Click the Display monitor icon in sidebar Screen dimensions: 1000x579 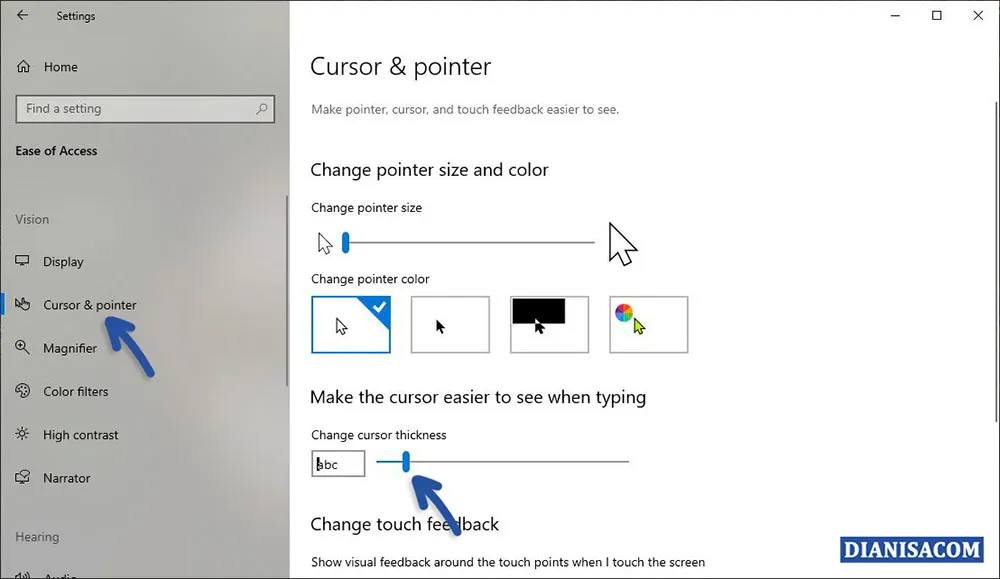coord(22,261)
